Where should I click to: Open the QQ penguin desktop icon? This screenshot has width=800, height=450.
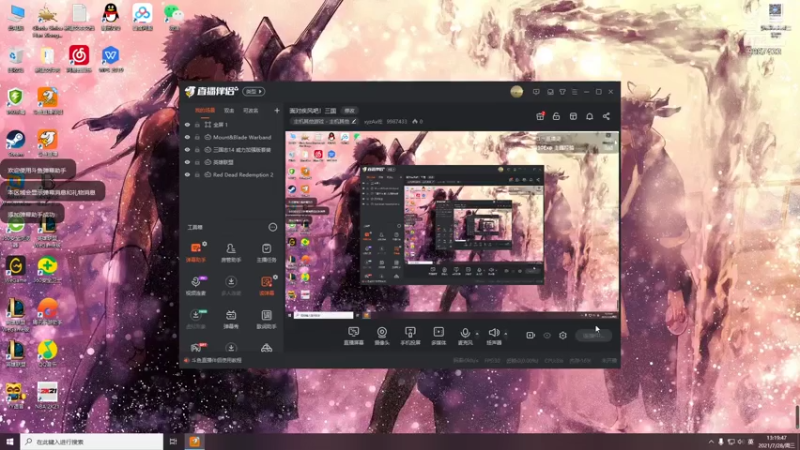(111, 17)
